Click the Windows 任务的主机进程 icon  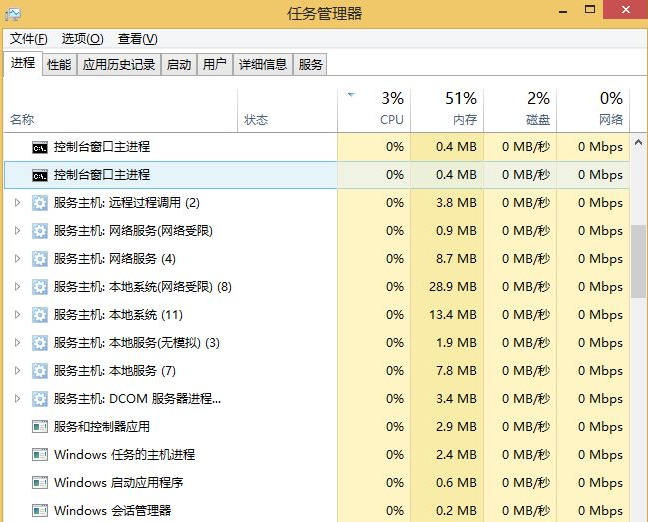(40, 455)
